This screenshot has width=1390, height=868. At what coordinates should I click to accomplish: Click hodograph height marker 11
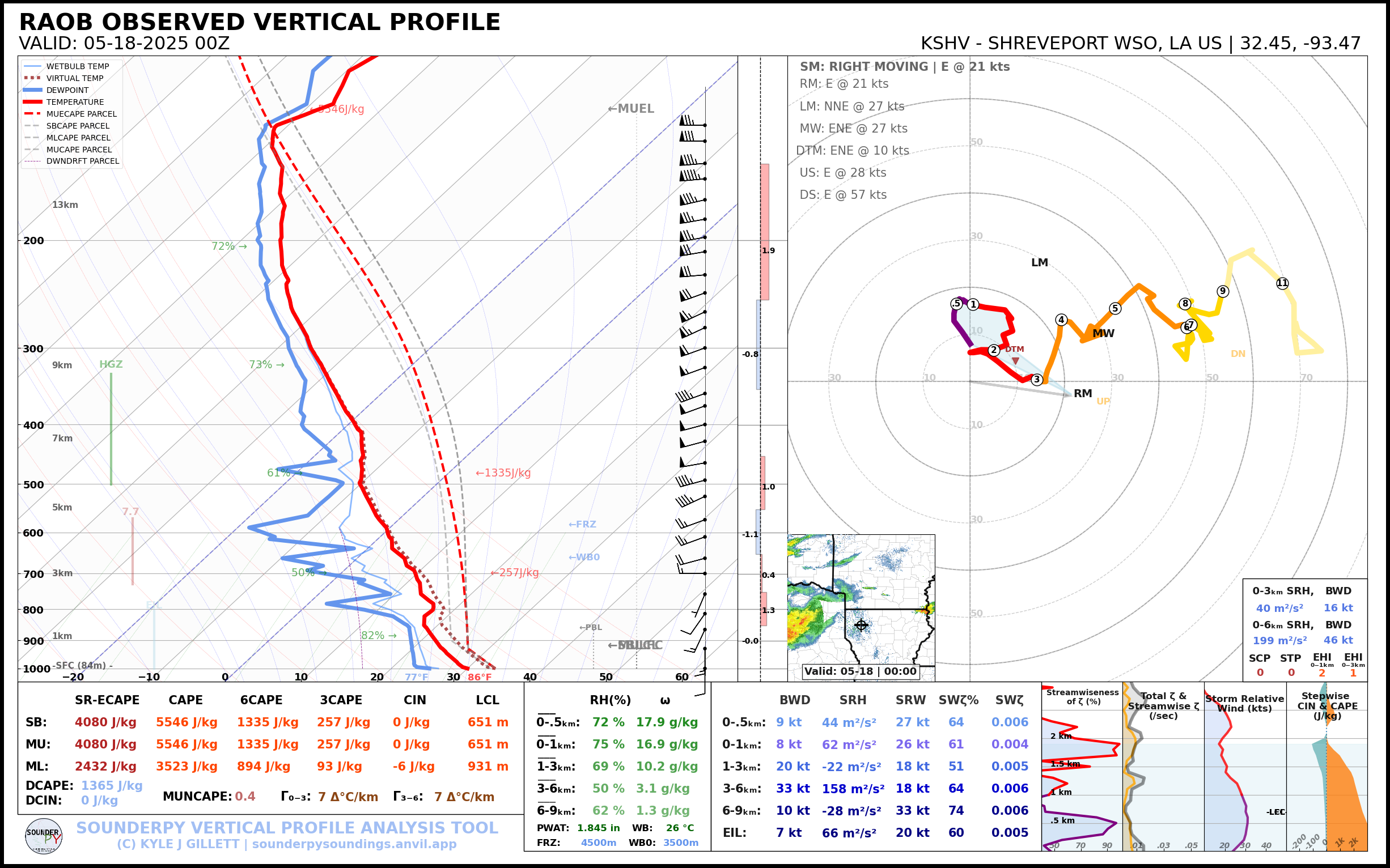click(1283, 283)
